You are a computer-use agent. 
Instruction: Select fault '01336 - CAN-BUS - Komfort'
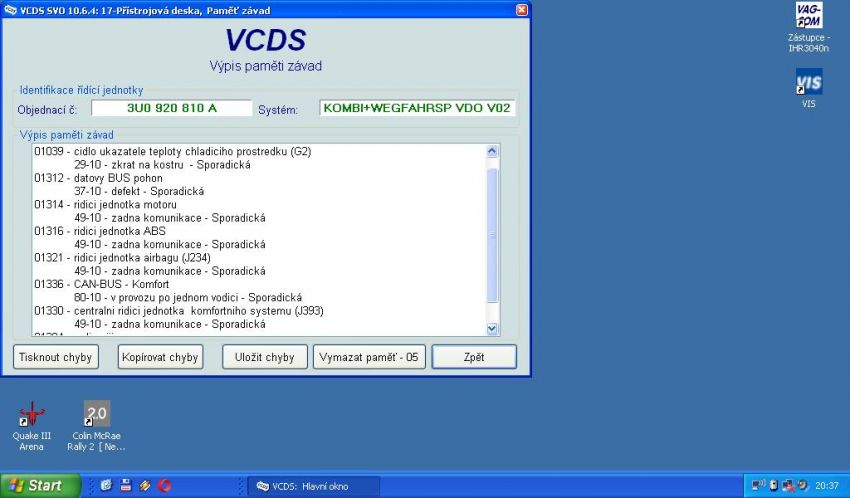[101, 284]
